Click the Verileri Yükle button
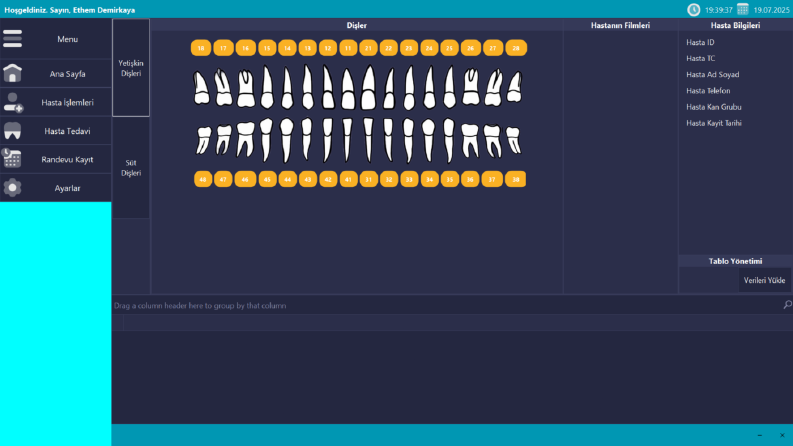 (x=764, y=280)
